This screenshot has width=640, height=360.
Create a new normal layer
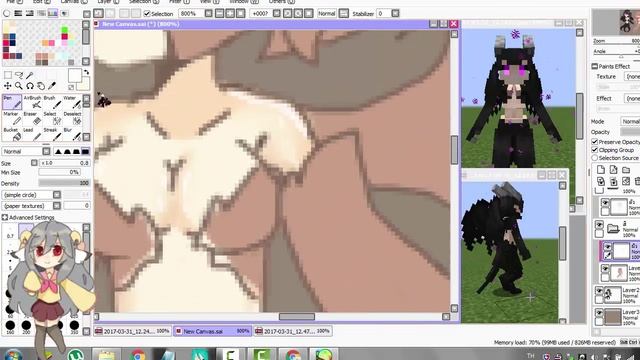[x=601, y=170]
